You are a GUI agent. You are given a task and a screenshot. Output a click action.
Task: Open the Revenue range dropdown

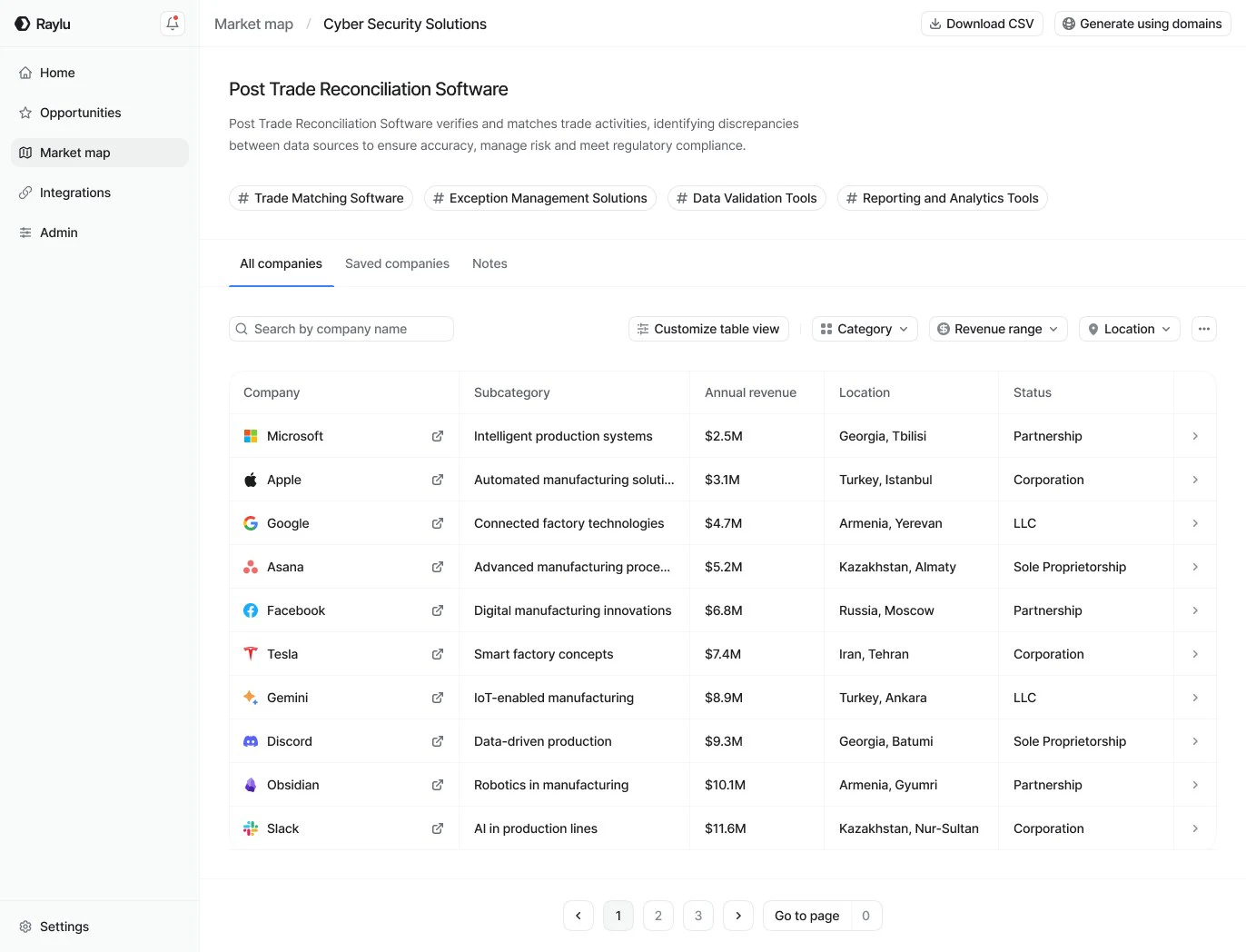998,329
